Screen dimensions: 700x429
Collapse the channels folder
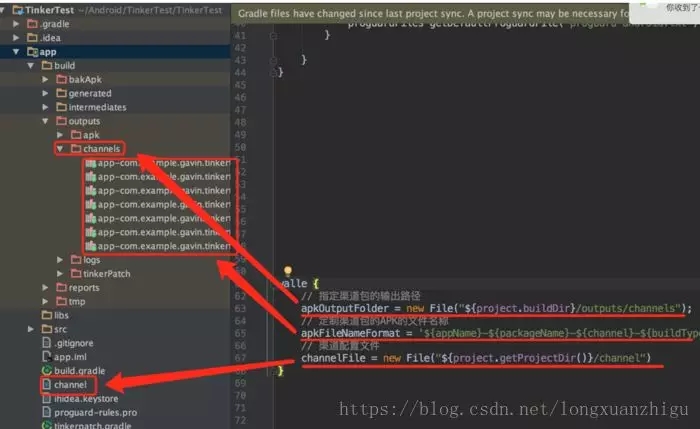click(60, 149)
